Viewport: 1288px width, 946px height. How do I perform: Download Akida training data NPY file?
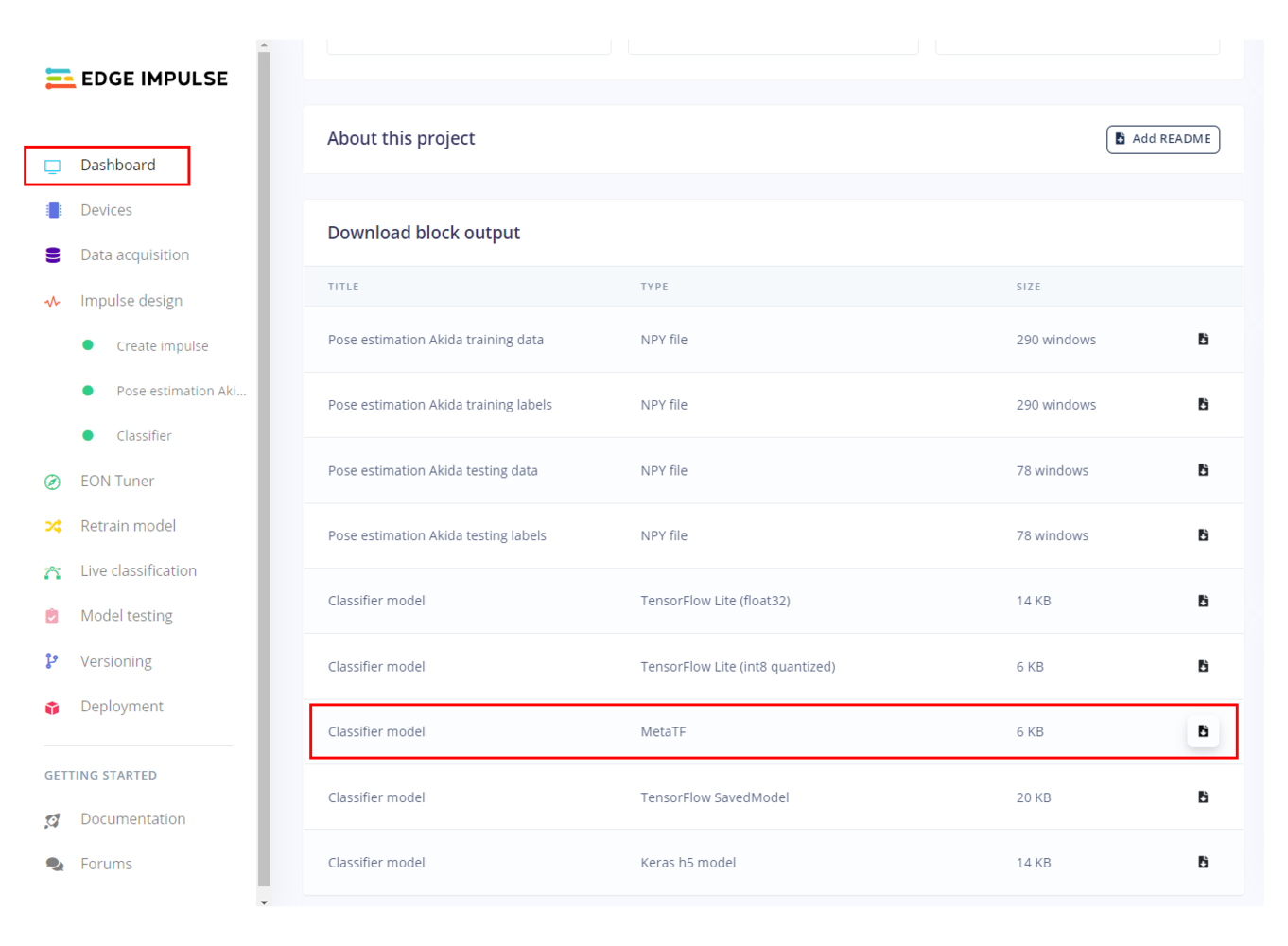click(1203, 339)
